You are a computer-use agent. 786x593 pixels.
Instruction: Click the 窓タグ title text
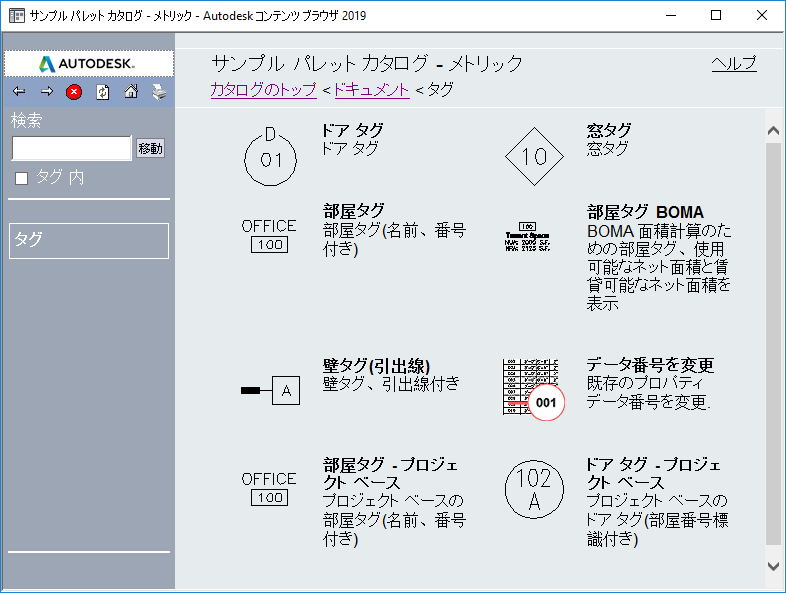609,130
